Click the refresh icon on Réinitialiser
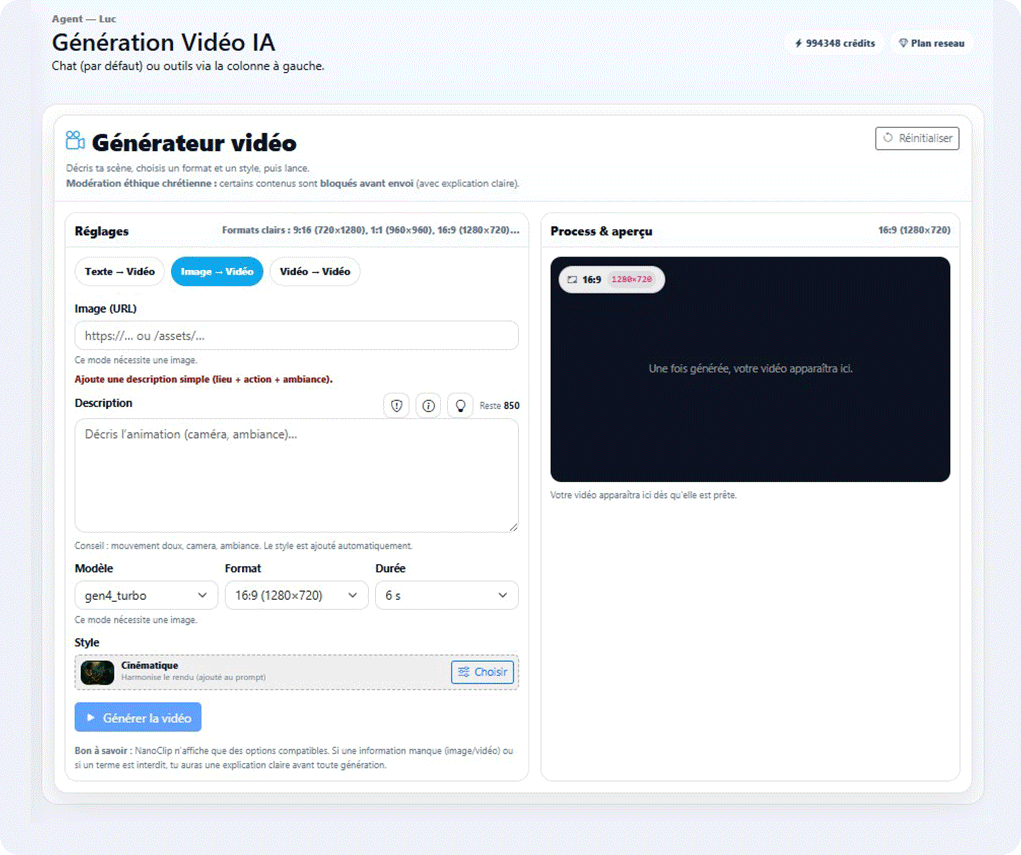The image size is (1021, 855). [x=888, y=138]
